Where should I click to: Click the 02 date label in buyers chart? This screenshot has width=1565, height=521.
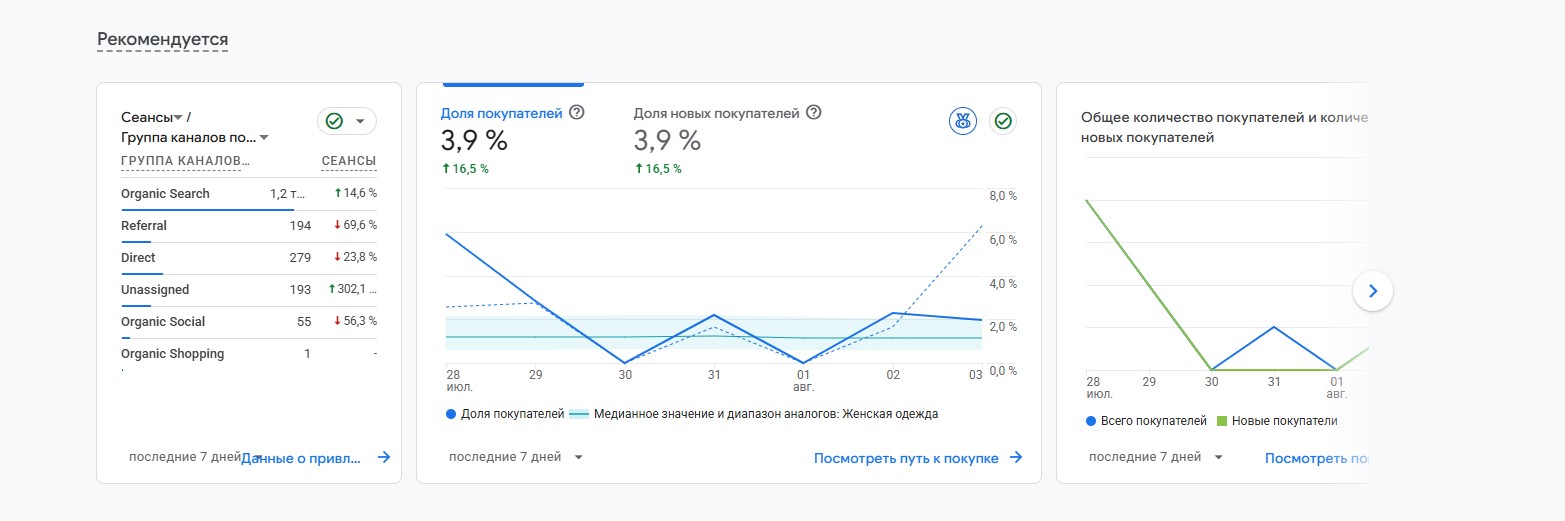[x=893, y=375]
